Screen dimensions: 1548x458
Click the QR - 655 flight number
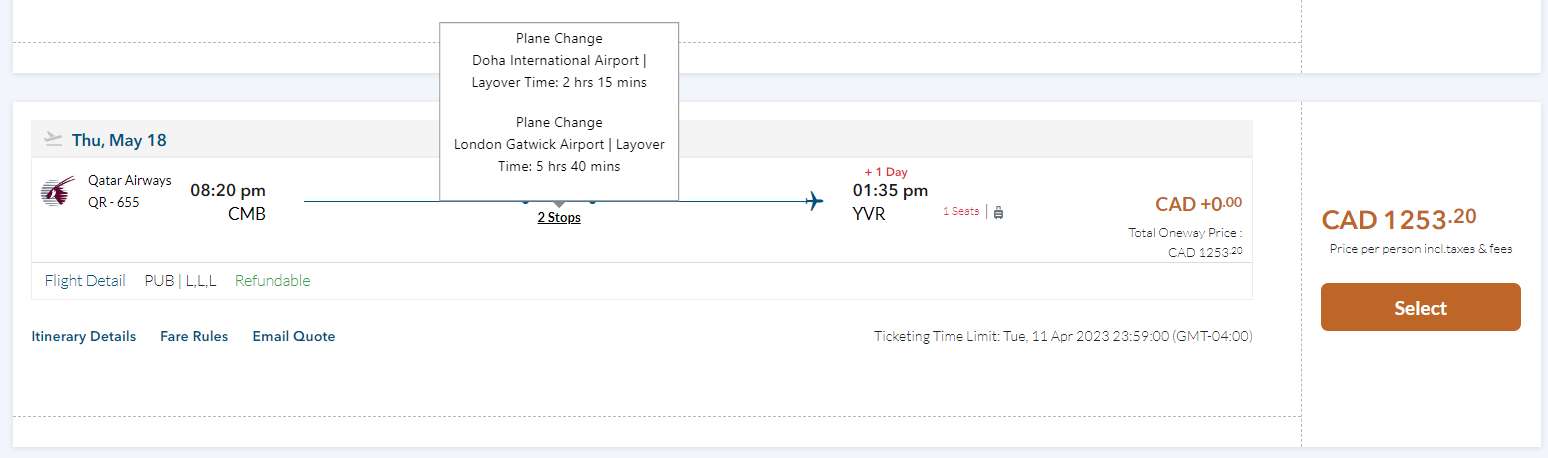[x=114, y=202]
